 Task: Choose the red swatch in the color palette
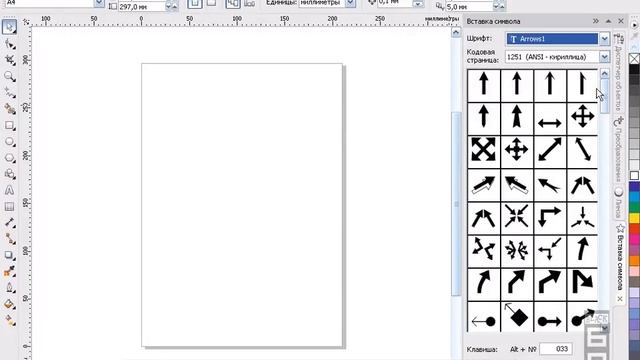pyautogui.click(x=634, y=228)
